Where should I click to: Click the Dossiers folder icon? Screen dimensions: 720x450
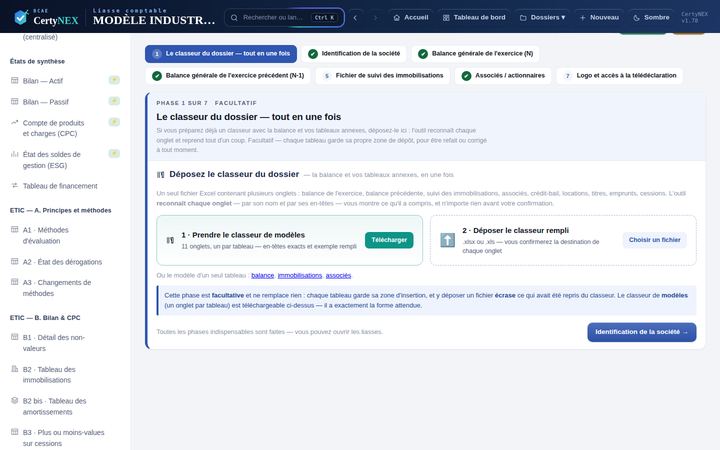coord(523,17)
